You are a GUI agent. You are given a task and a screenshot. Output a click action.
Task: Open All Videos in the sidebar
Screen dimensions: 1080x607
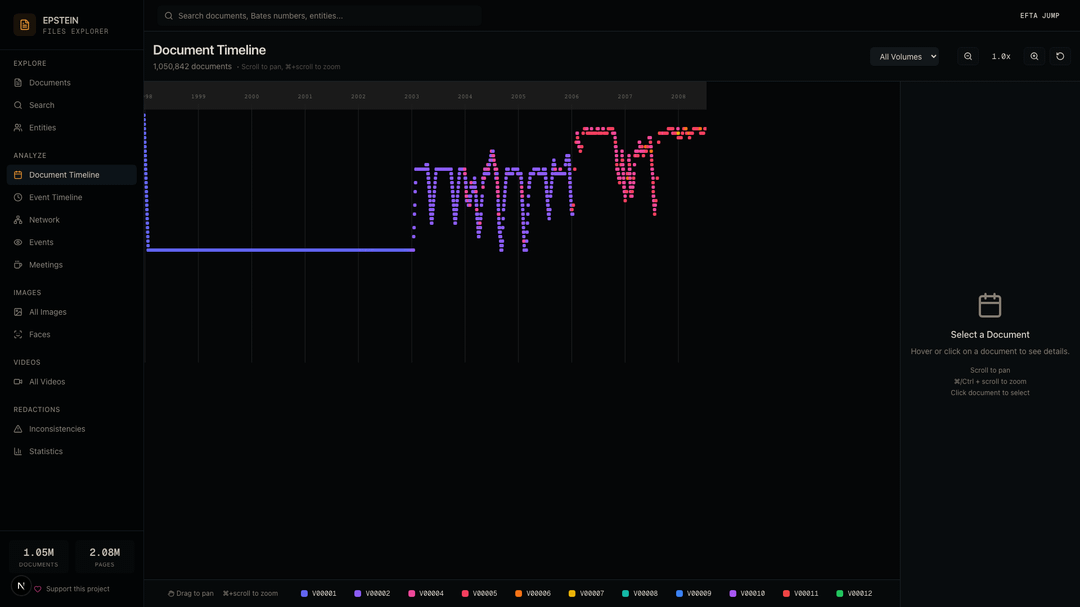(46, 382)
